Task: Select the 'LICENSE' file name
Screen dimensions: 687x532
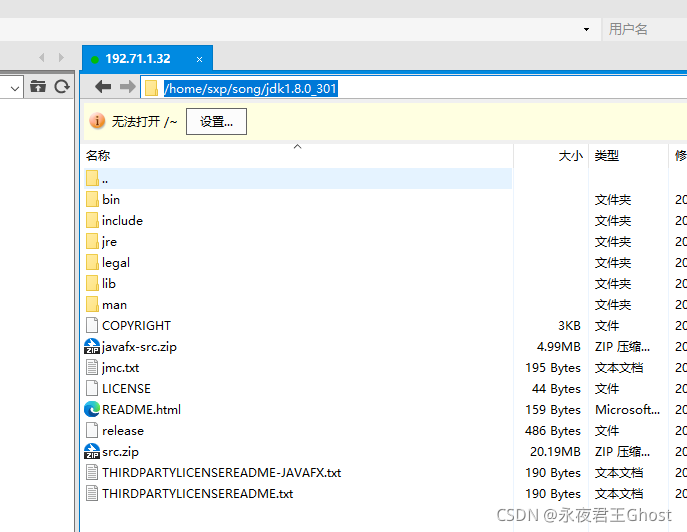Action: [126, 389]
